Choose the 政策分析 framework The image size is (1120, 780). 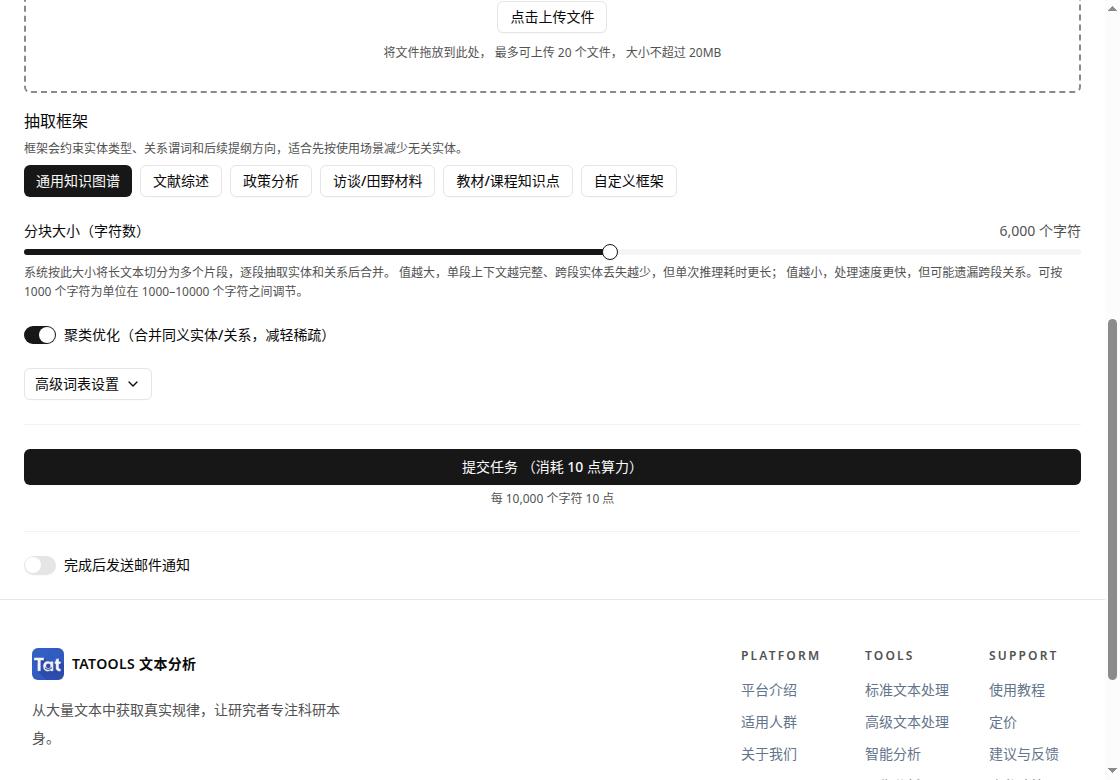click(271, 181)
